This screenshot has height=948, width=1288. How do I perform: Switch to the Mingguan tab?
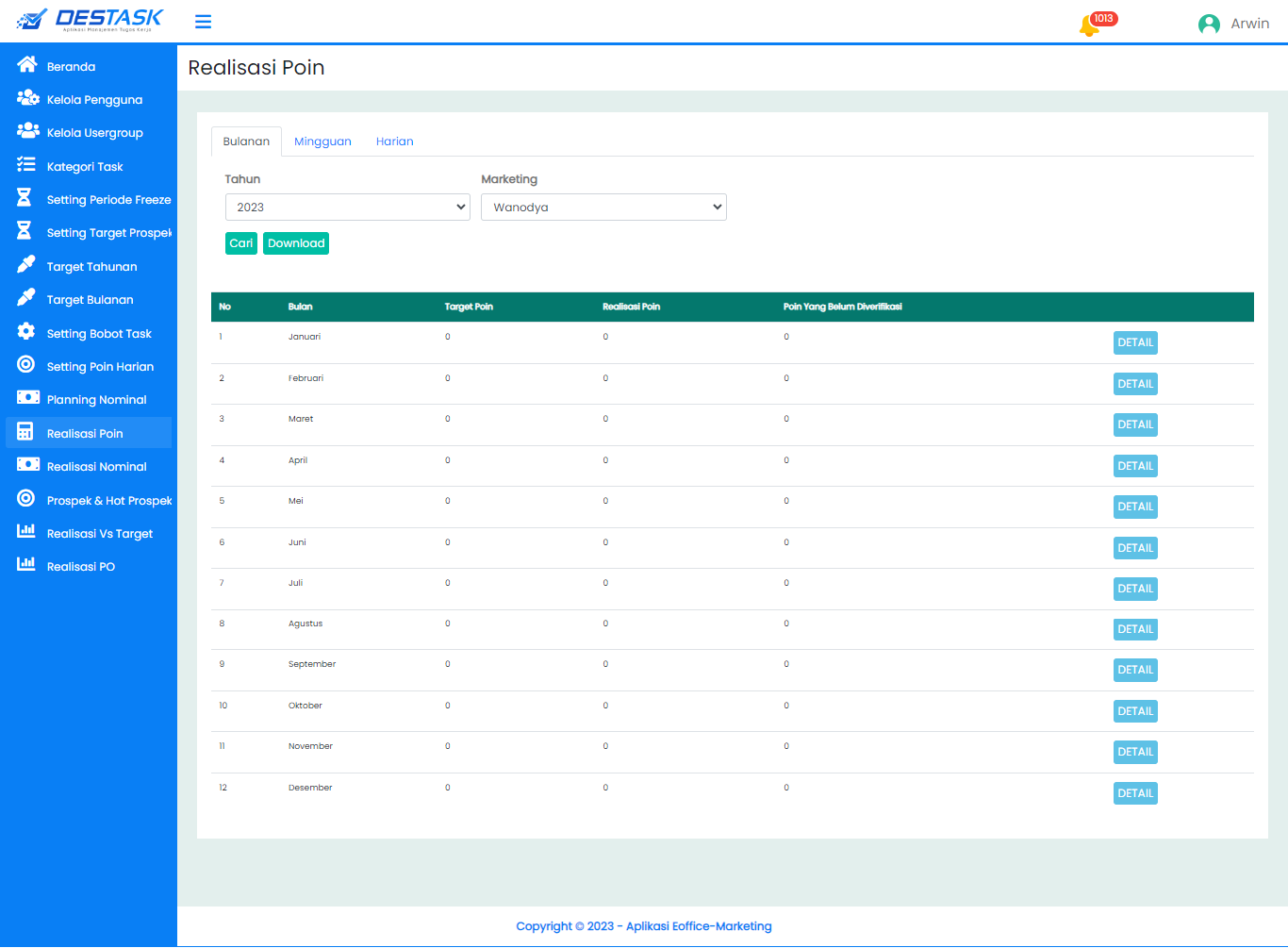click(x=322, y=141)
